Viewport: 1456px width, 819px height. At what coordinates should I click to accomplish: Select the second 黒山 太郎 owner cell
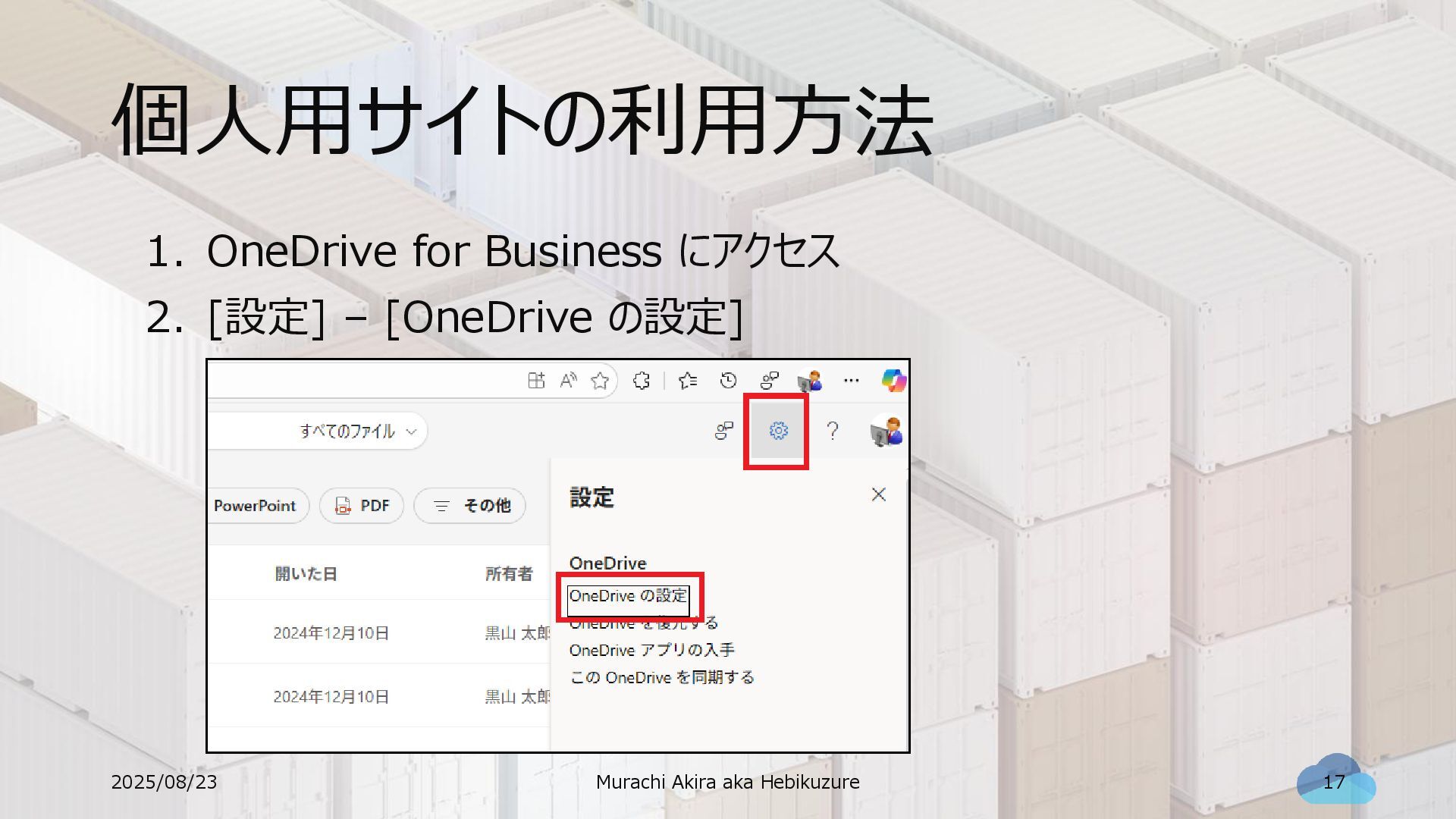pos(517,697)
